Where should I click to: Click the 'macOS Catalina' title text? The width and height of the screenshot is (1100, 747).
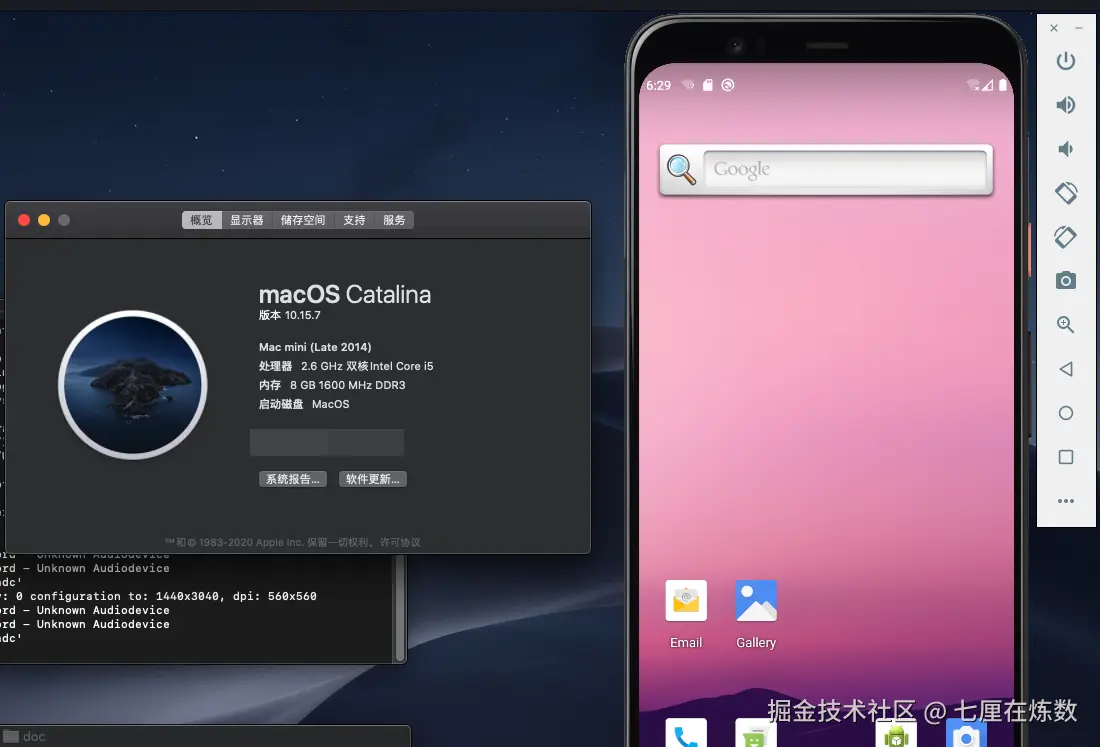[344, 295]
